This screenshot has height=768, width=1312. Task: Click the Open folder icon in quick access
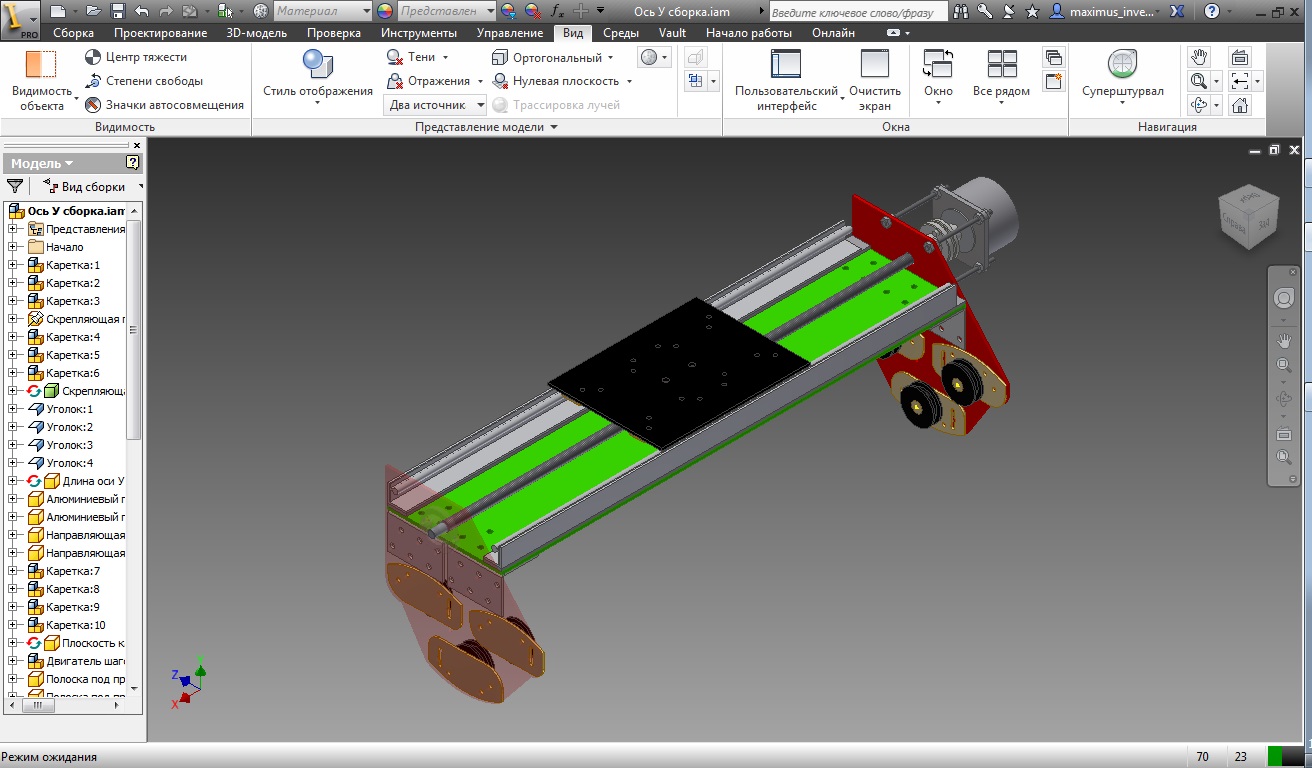coord(94,11)
